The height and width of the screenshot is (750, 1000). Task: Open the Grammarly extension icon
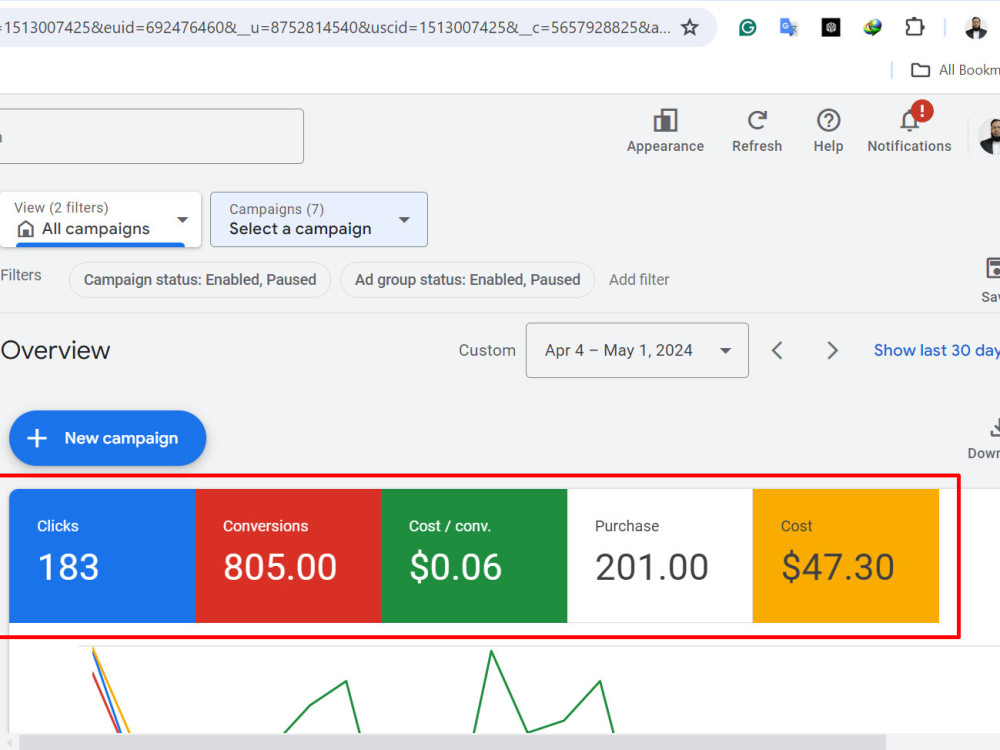click(747, 27)
